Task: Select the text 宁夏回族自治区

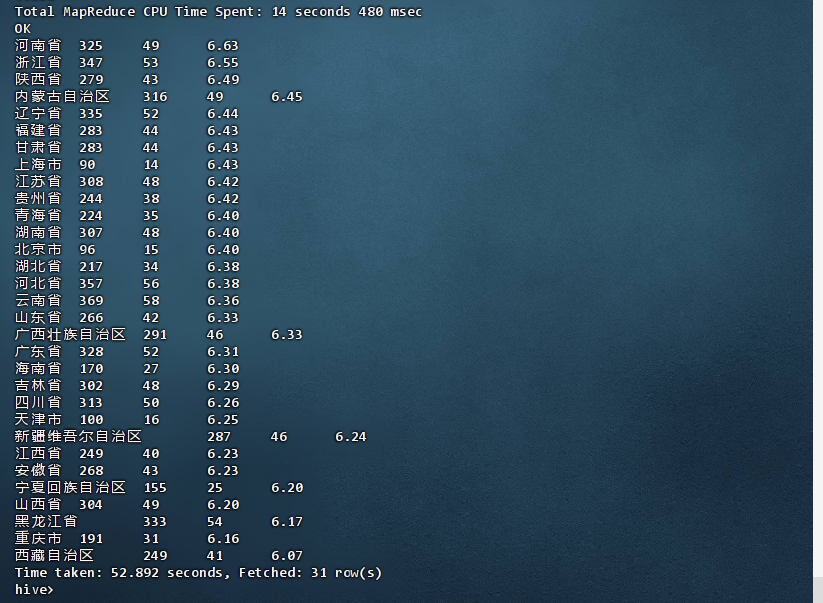Action: pyautogui.click(x=70, y=488)
